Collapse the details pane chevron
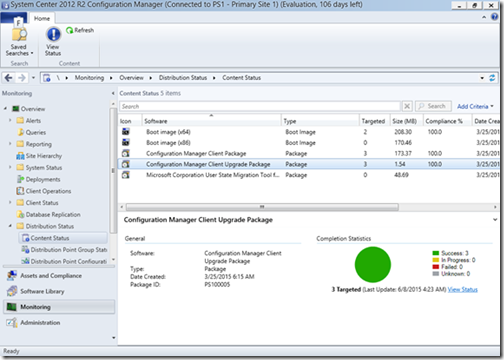This screenshot has width=504, height=360. point(495,220)
